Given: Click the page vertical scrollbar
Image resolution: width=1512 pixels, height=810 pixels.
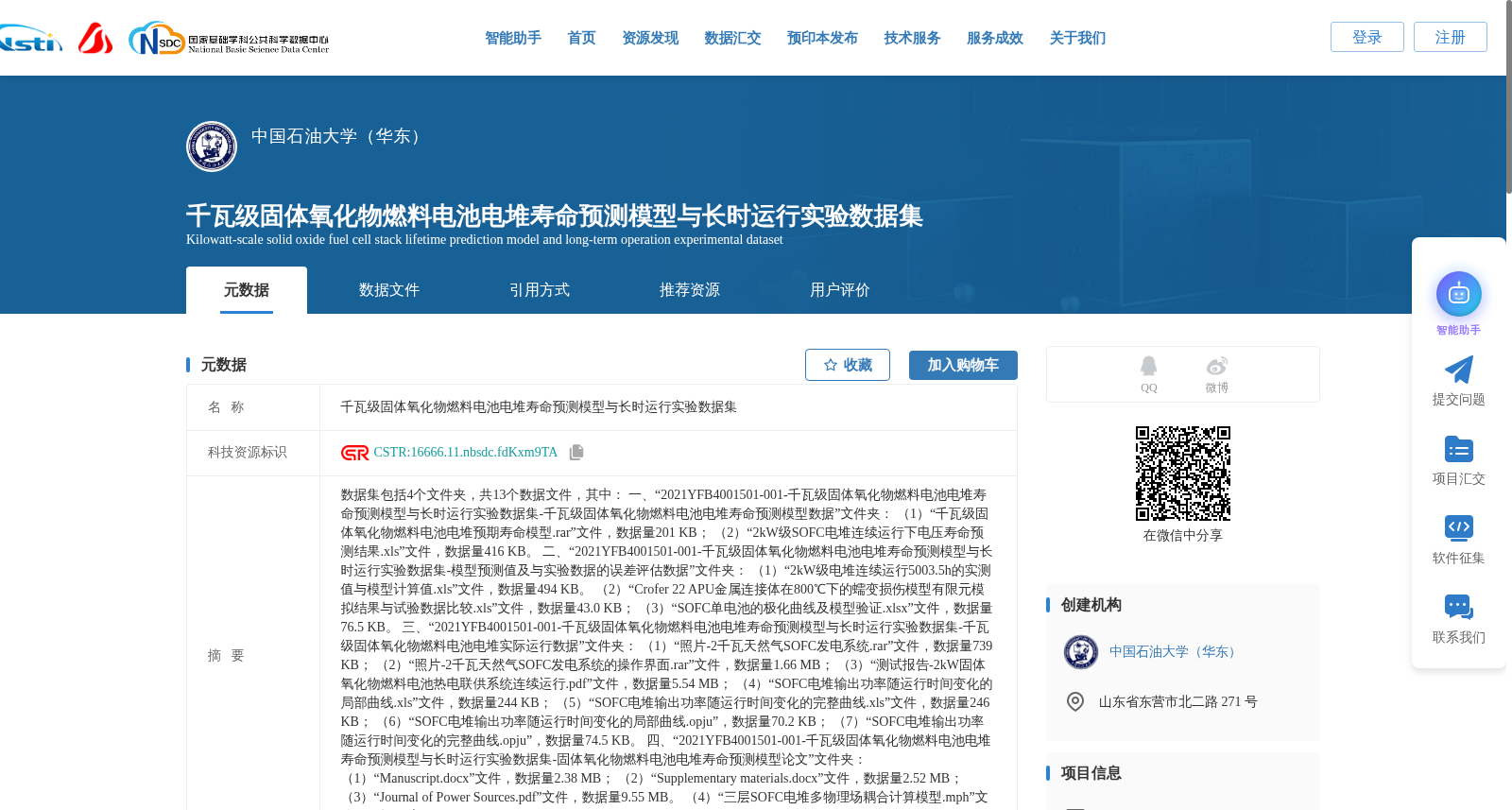Looking at the screenshot, I should point(1508,97).
